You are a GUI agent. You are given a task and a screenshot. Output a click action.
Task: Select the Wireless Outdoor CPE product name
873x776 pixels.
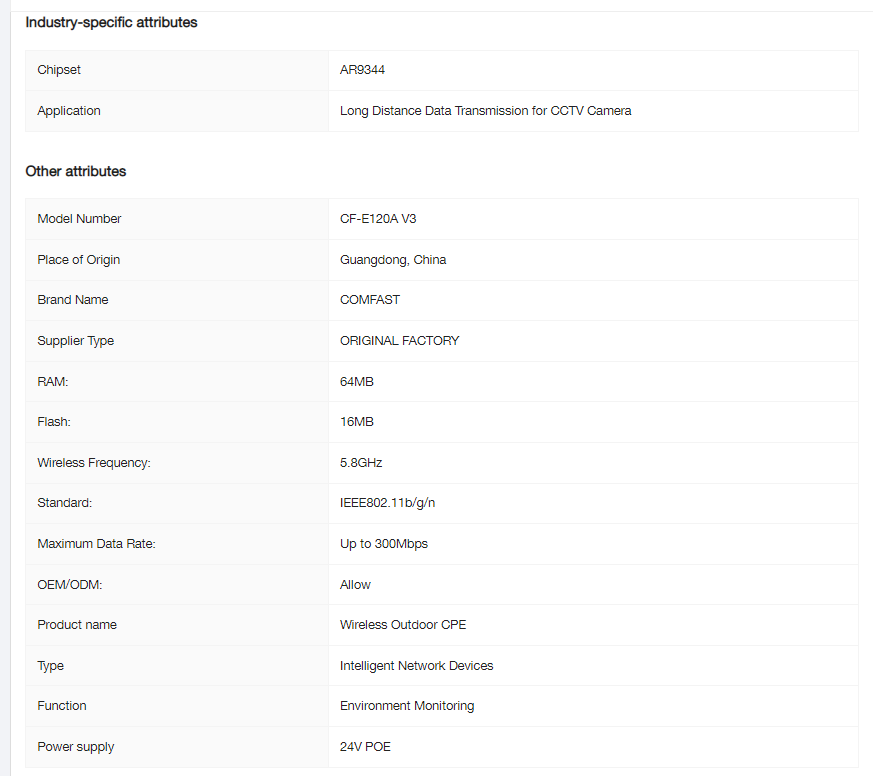403,625
